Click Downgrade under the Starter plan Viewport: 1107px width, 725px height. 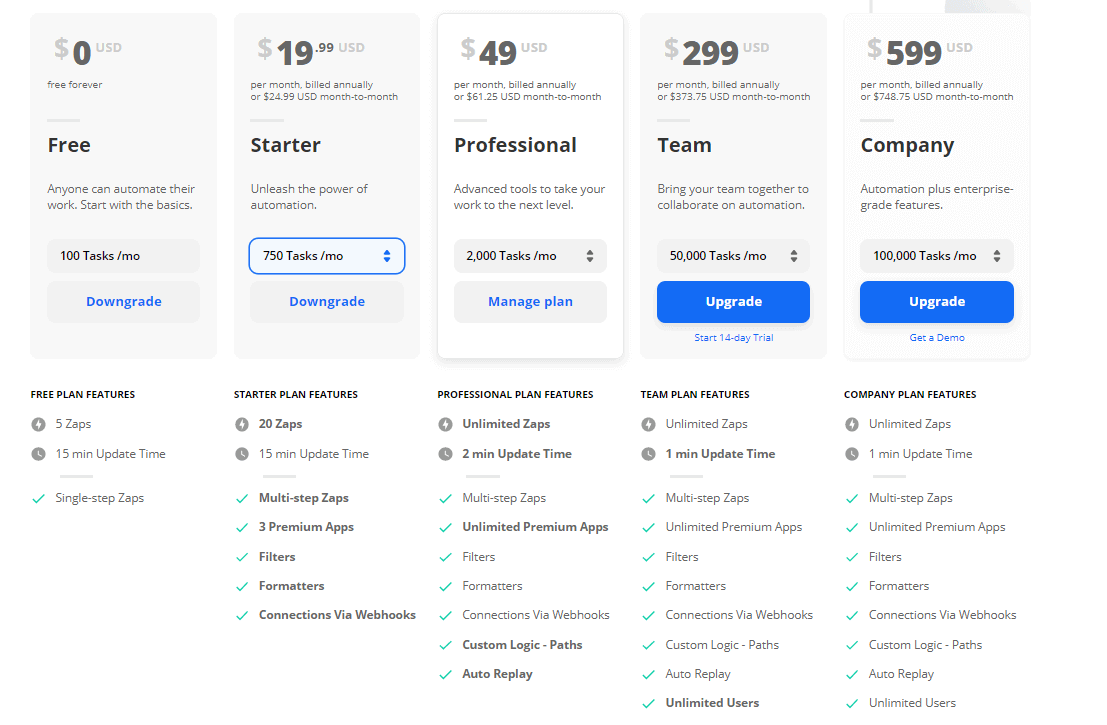tap(327, 301)
